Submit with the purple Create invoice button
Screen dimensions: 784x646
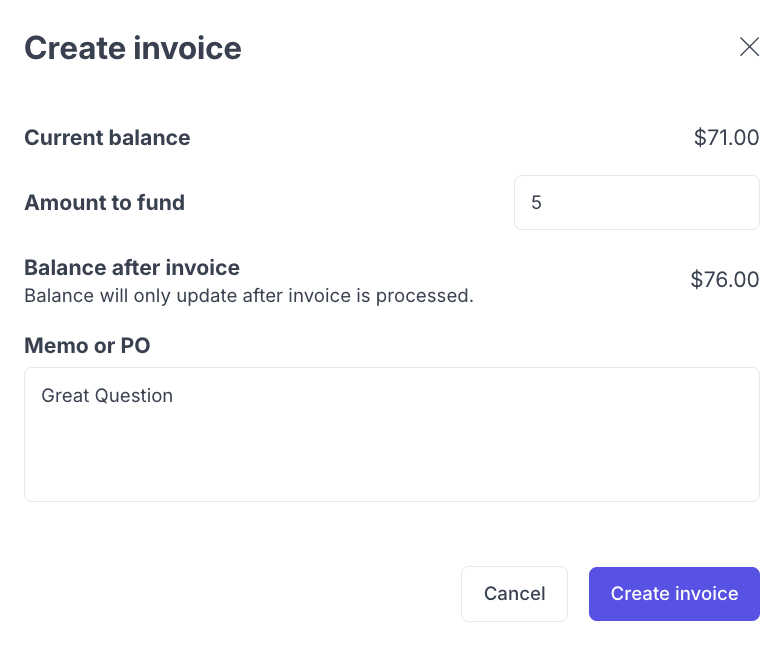click(674, 594)
